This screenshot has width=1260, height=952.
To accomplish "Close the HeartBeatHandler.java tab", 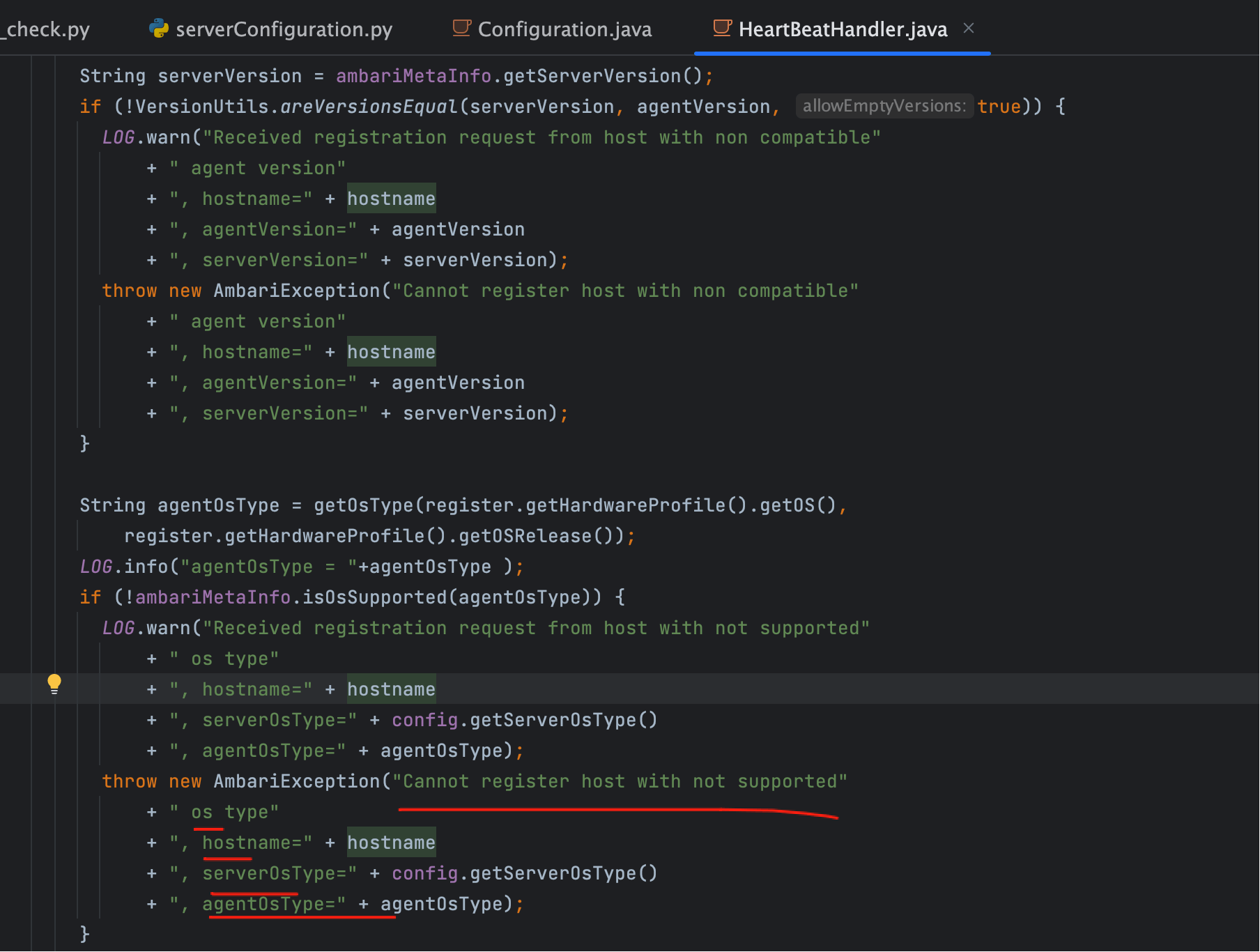I will tap(969, 29).
